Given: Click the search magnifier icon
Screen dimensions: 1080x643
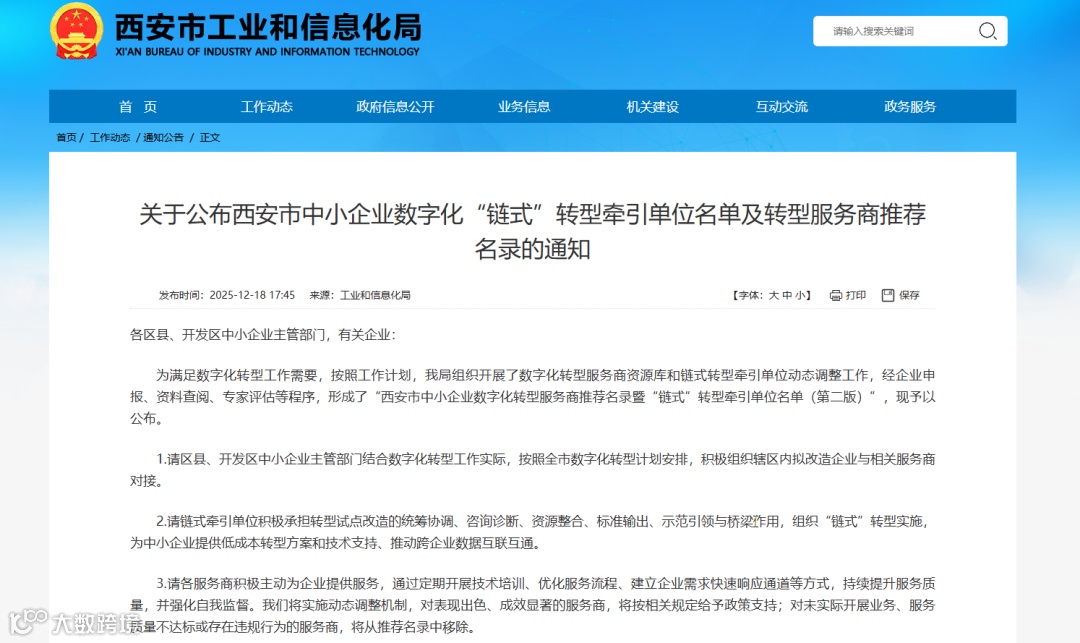Looking at the screenshot, I should 987,31.
